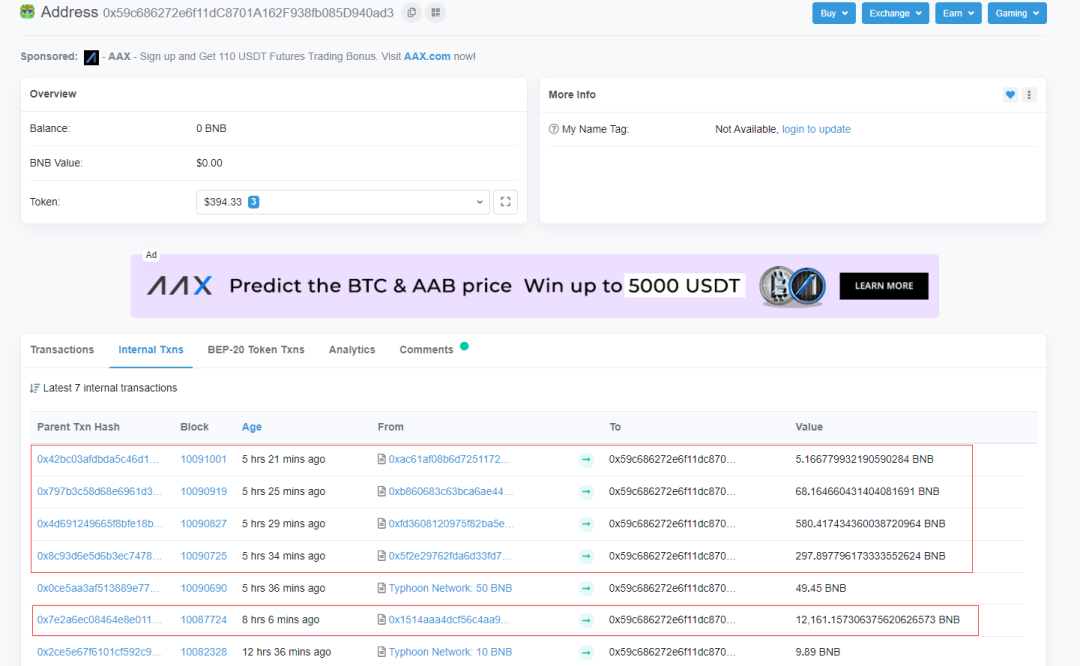Open parent txn hash 0x797b3c58d68e6961d3
The image size is (1080, 666).
coord(100,491)
